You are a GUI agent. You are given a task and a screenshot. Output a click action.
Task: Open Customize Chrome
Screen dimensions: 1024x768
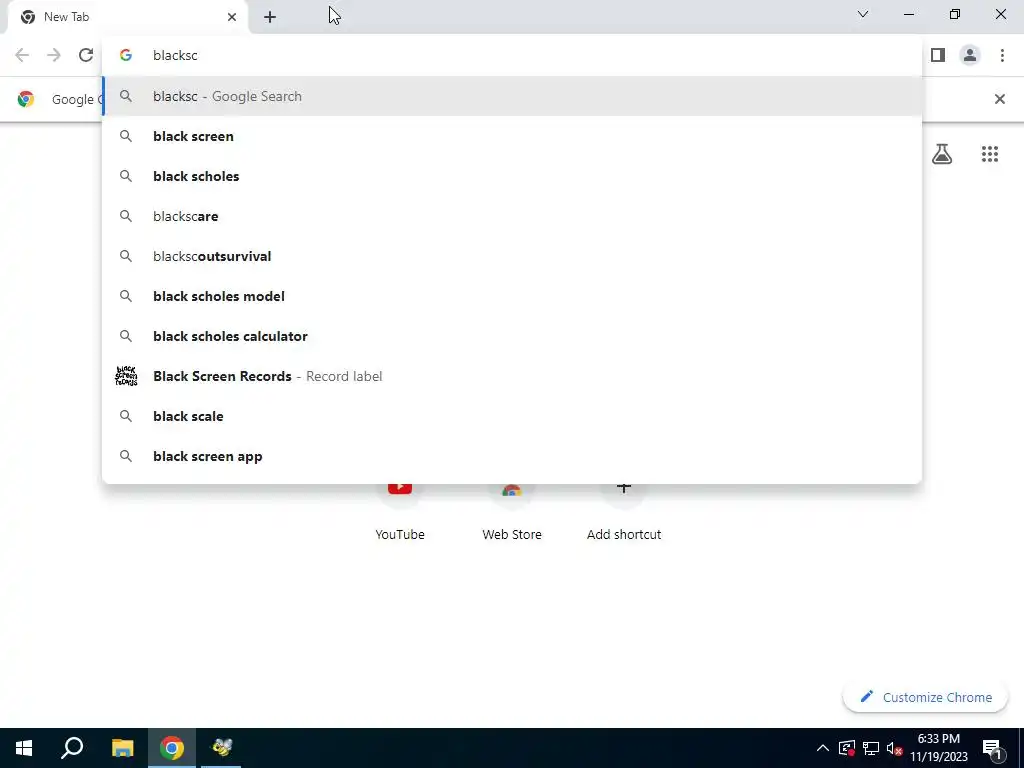[x=925, y=697]
